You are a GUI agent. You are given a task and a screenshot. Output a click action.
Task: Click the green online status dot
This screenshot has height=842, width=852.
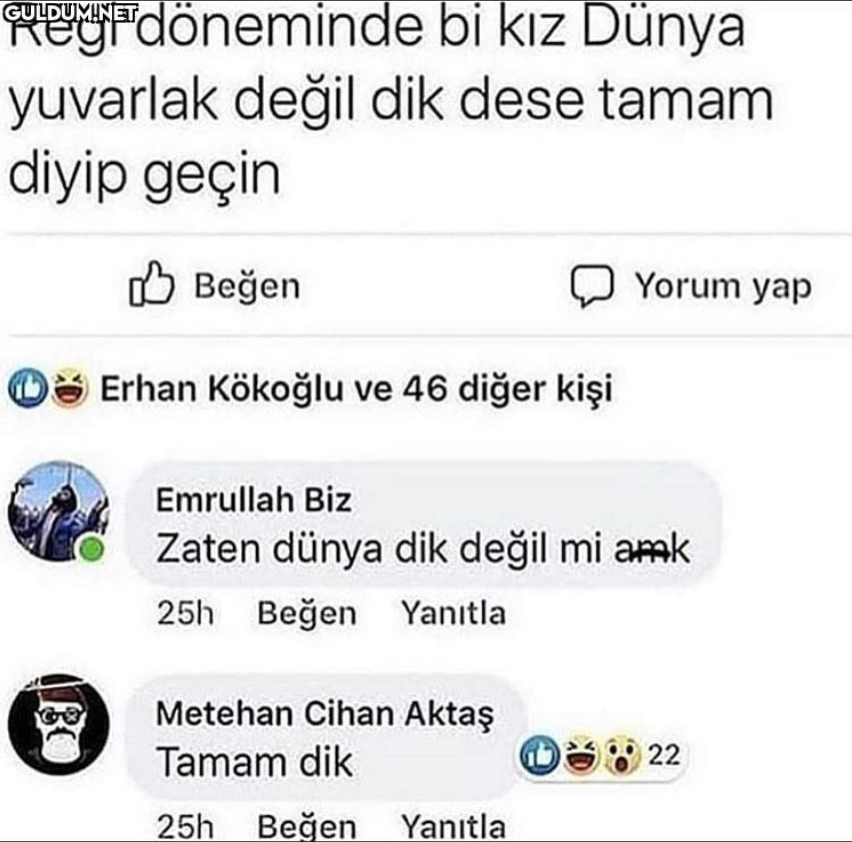(91, 549)
